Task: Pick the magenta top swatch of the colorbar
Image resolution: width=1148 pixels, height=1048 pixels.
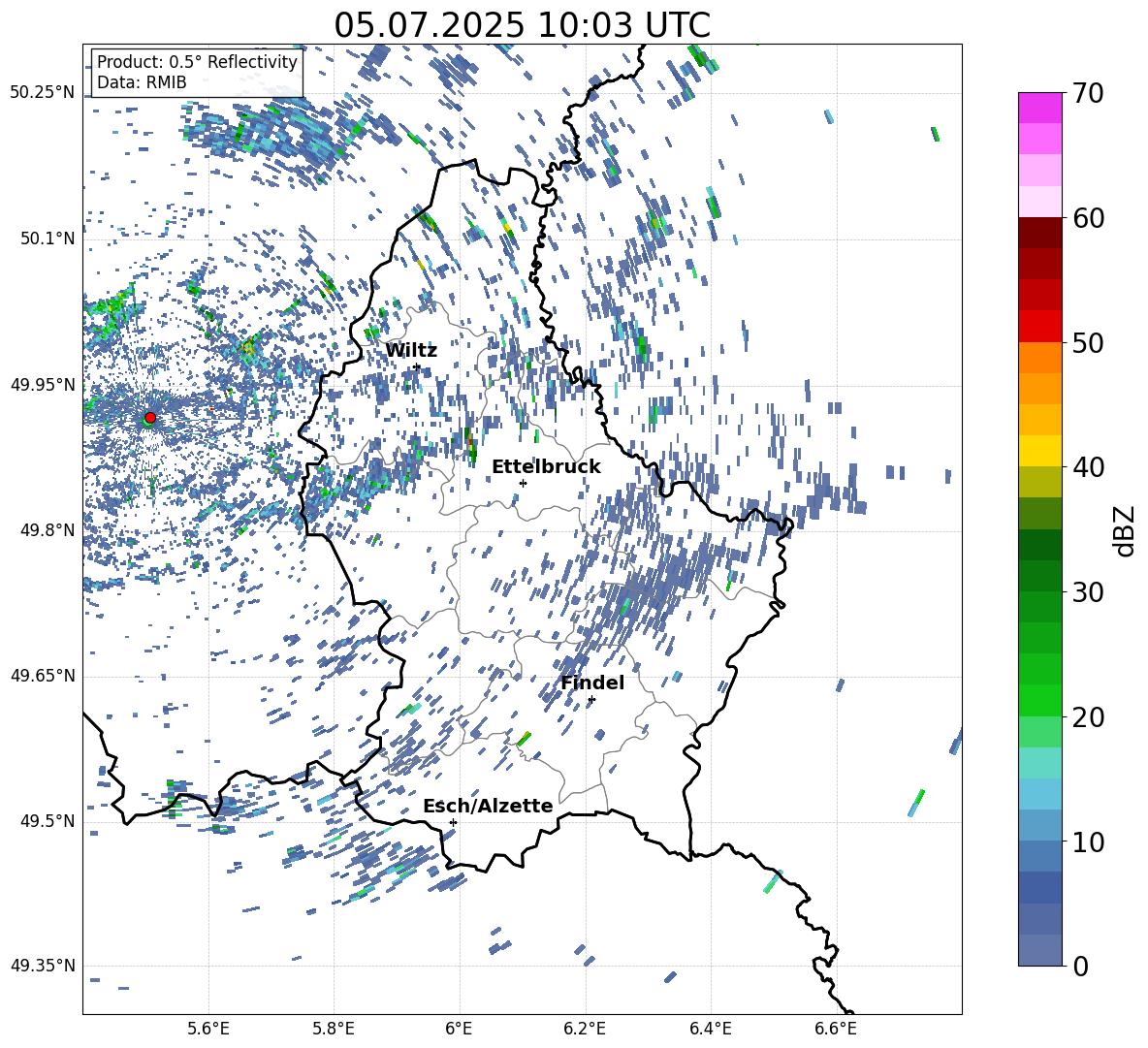Action: pos(1039,108)
